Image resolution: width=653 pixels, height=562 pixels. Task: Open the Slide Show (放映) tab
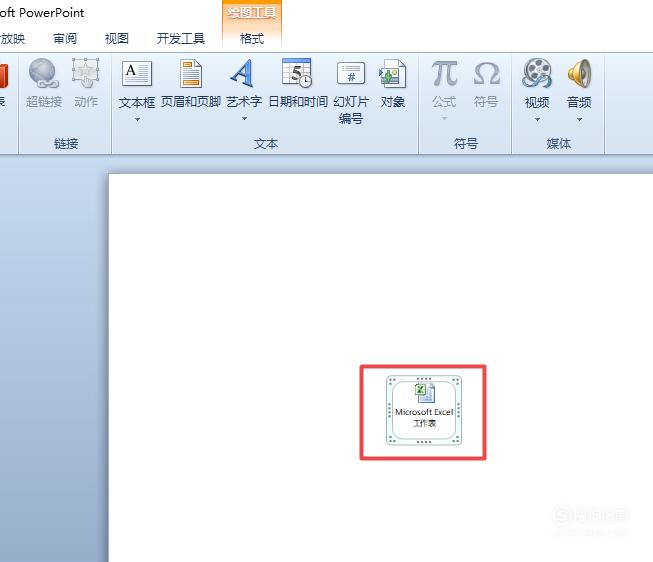(x=12, y=39)
